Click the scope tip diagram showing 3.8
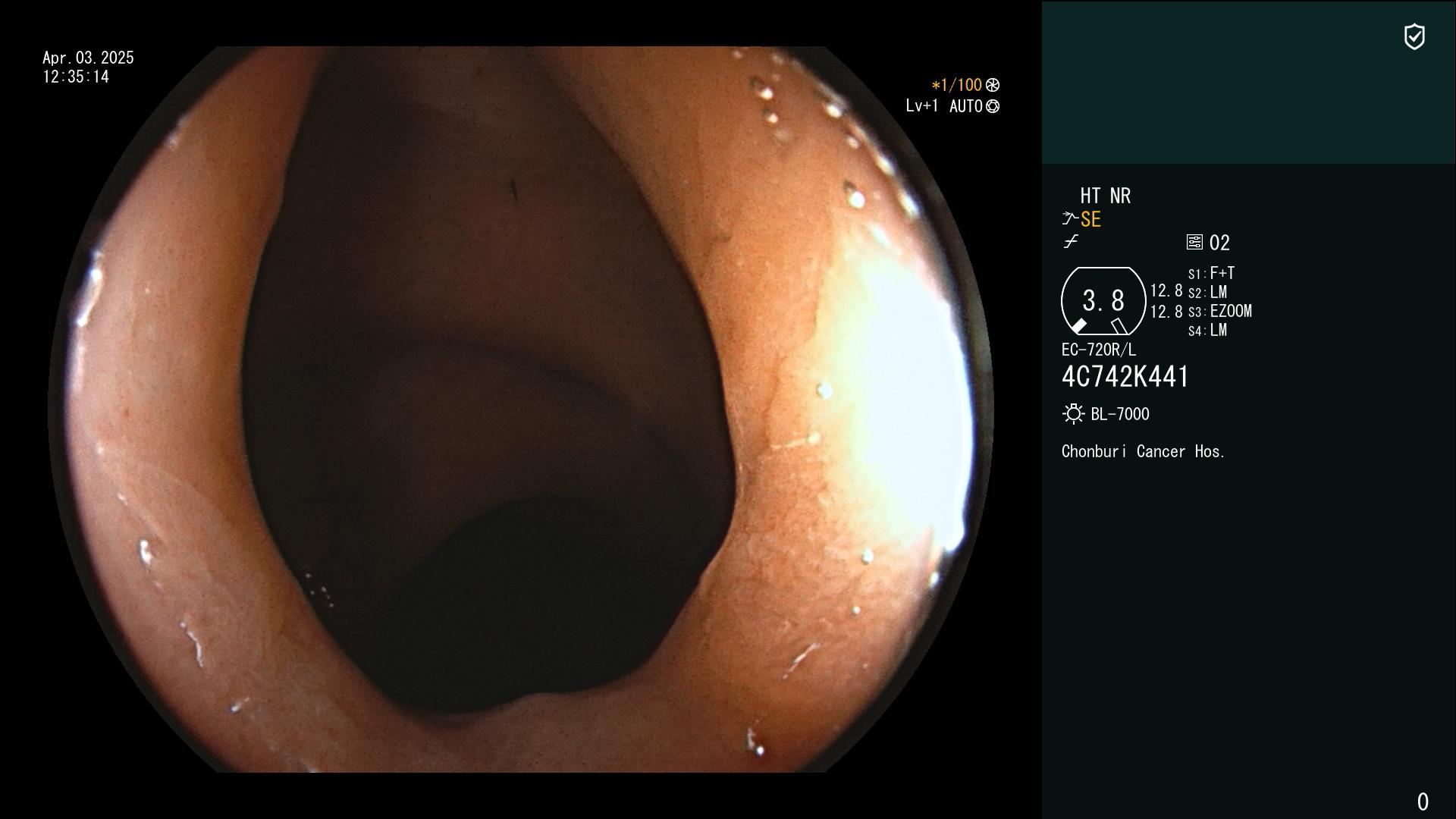 1103,301
